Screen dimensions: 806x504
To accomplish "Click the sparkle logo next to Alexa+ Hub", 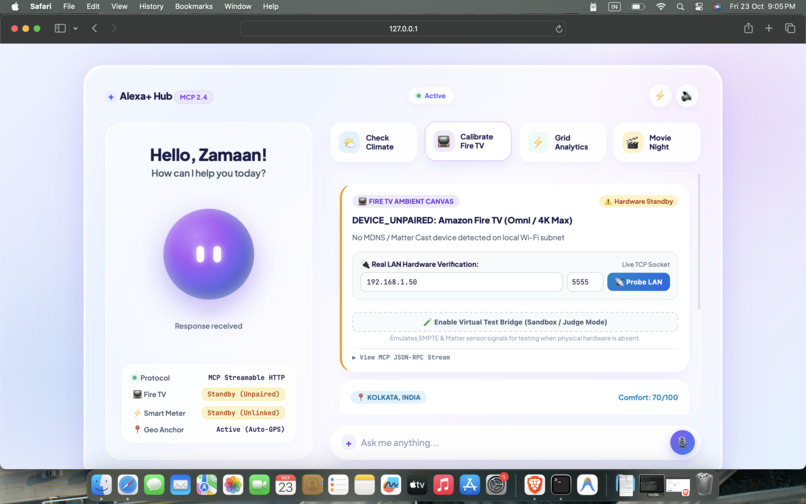I will pos(111,97).
